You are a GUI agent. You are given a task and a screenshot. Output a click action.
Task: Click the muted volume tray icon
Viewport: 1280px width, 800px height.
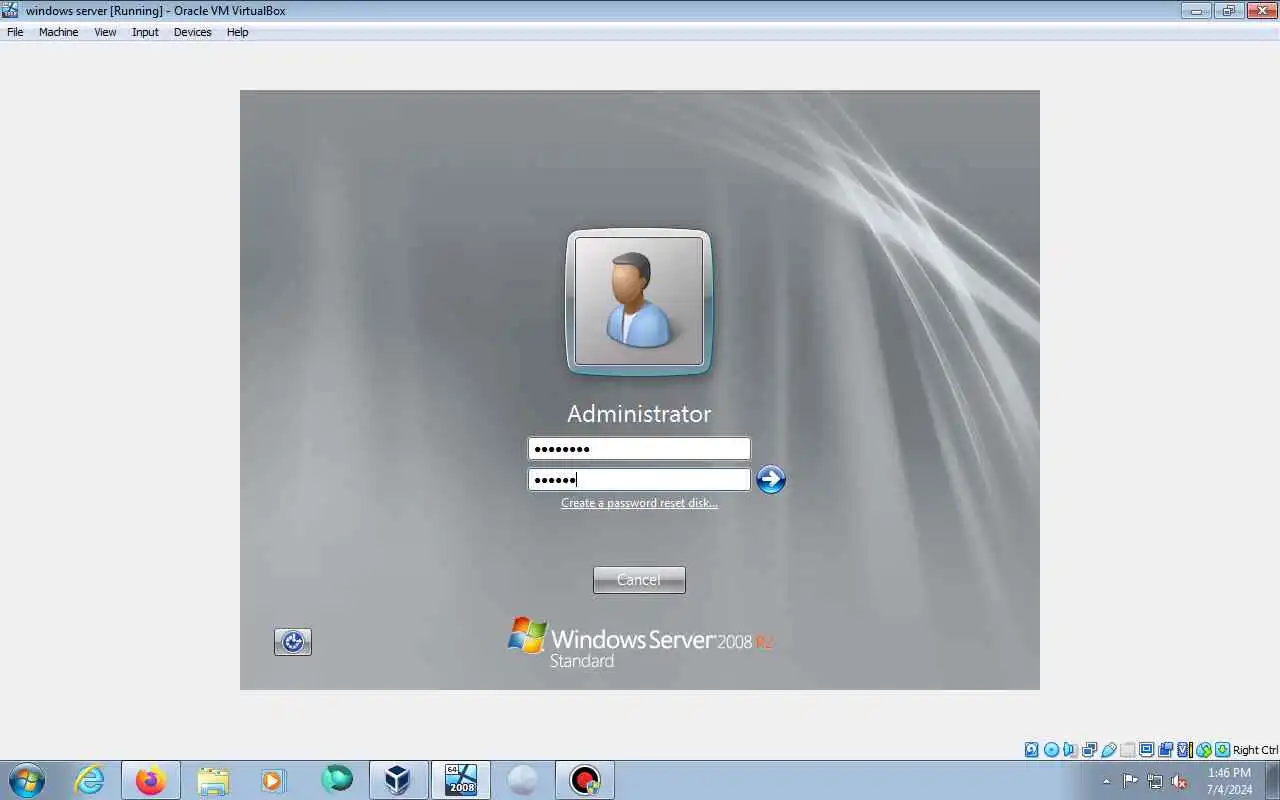[1179, 781]
